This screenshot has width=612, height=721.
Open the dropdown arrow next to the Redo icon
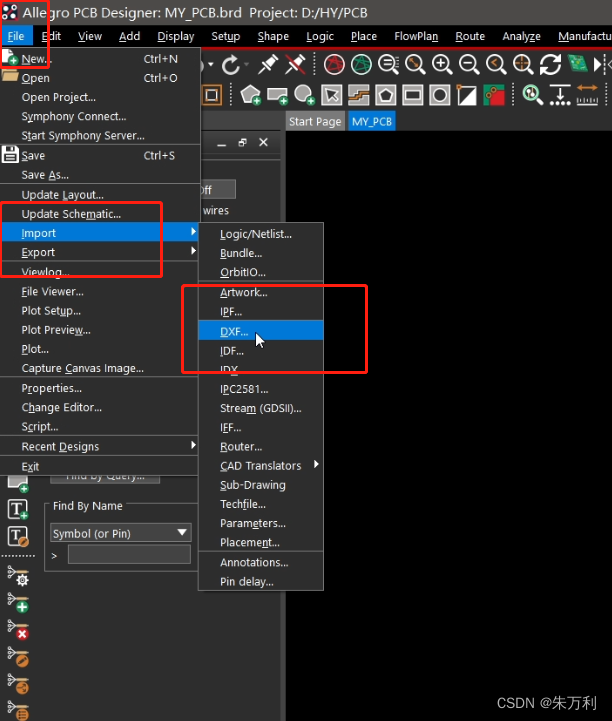pyautogui.click(x=246, y=64)
